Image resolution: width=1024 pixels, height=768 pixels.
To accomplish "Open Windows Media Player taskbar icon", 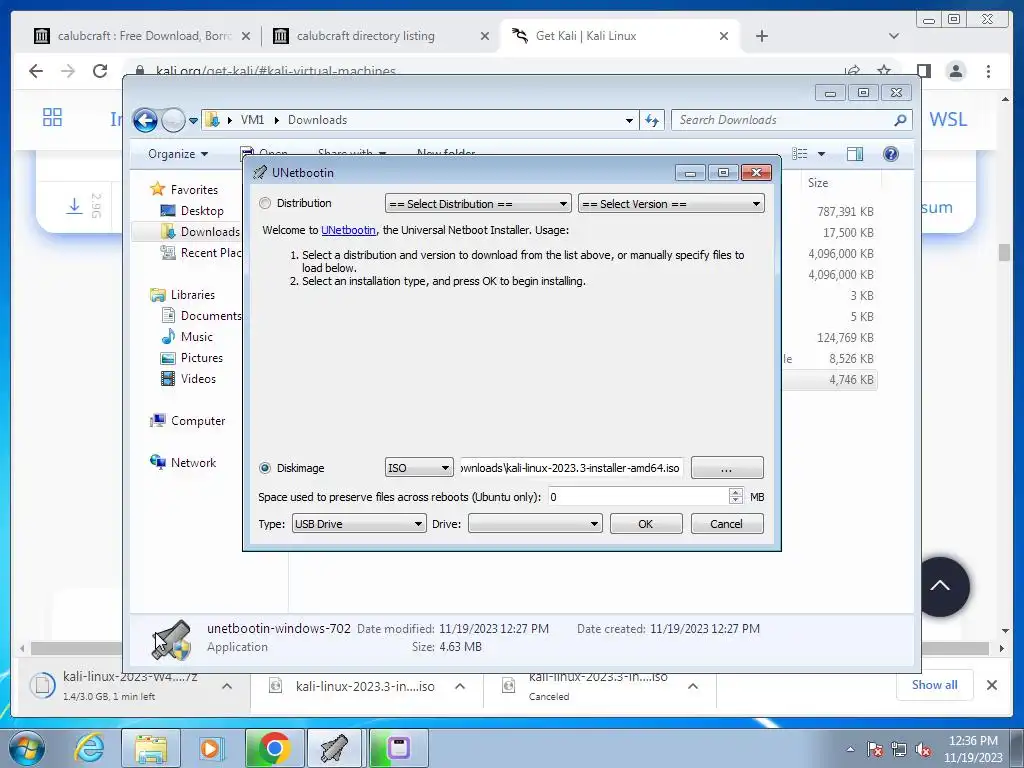I will pyautogui.click(x=212, y=748).
